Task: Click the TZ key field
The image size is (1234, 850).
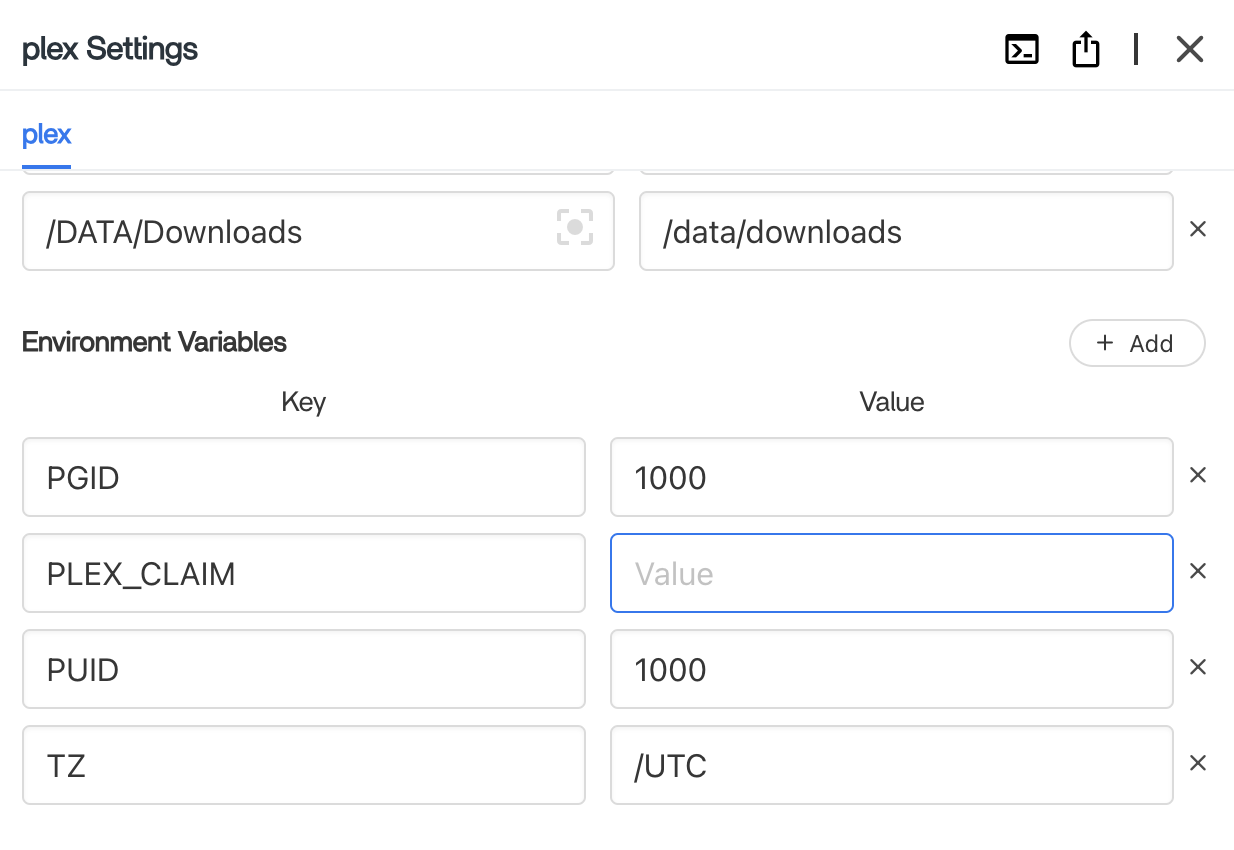Action: tap(304, 765)
